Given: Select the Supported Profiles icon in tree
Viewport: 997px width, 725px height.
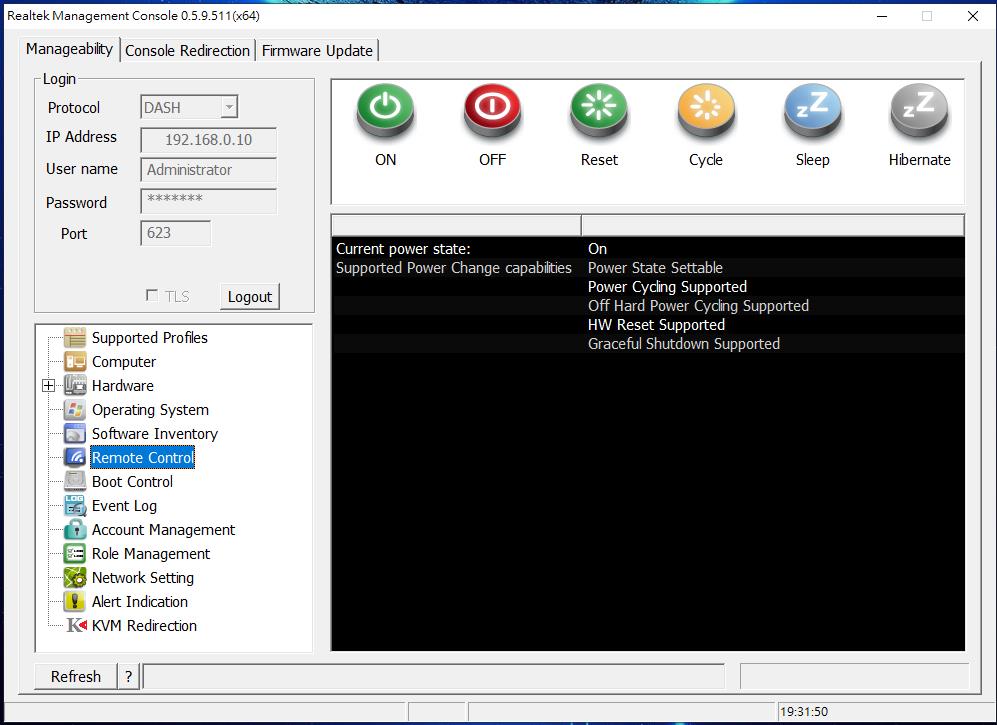Looking at the screenshot, I should pyautogui.click(x=75, y=338).
